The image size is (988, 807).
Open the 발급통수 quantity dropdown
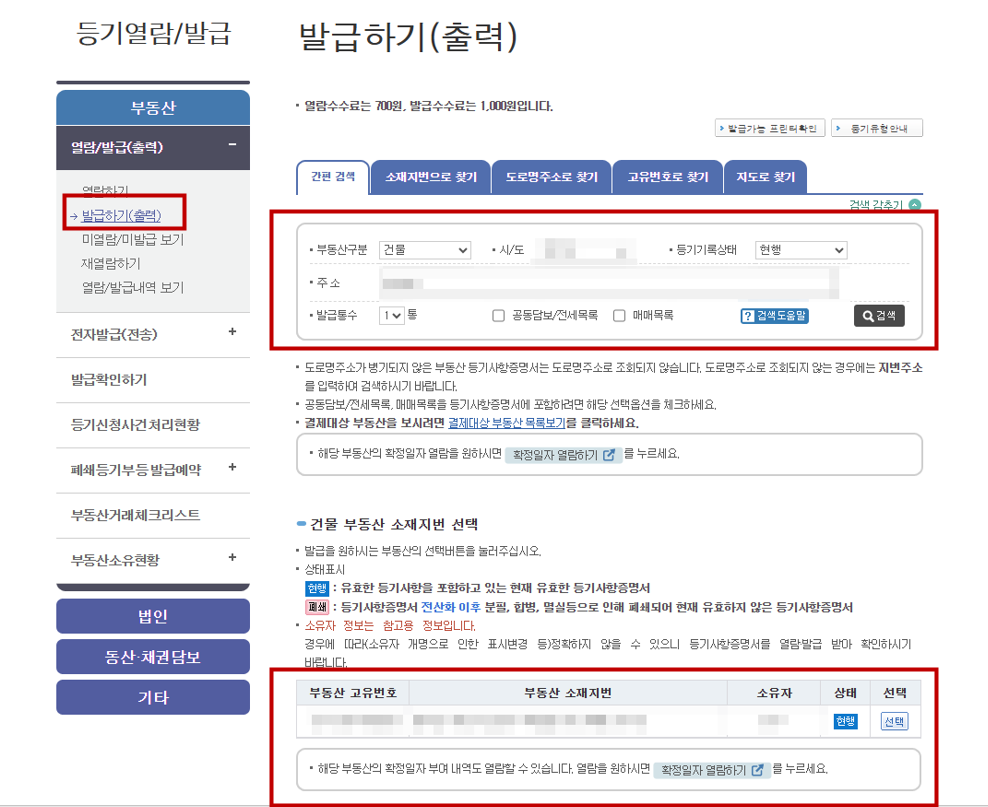392,316
